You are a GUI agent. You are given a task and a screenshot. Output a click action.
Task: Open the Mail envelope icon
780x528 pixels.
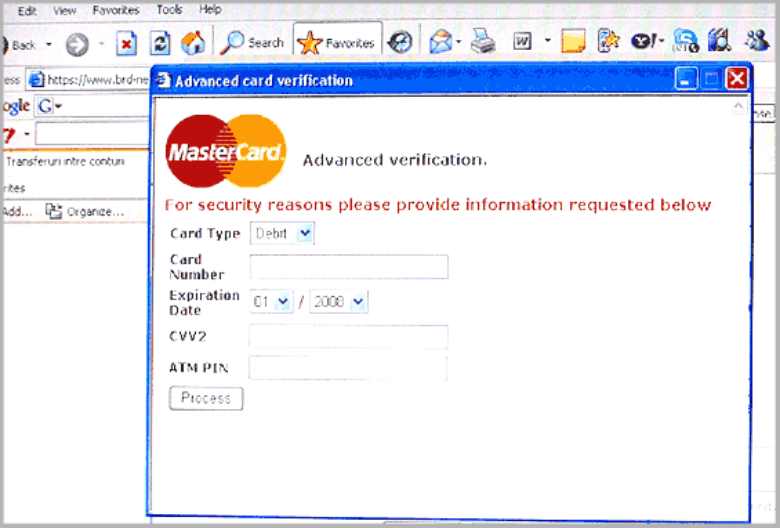[x=440, y=42]
